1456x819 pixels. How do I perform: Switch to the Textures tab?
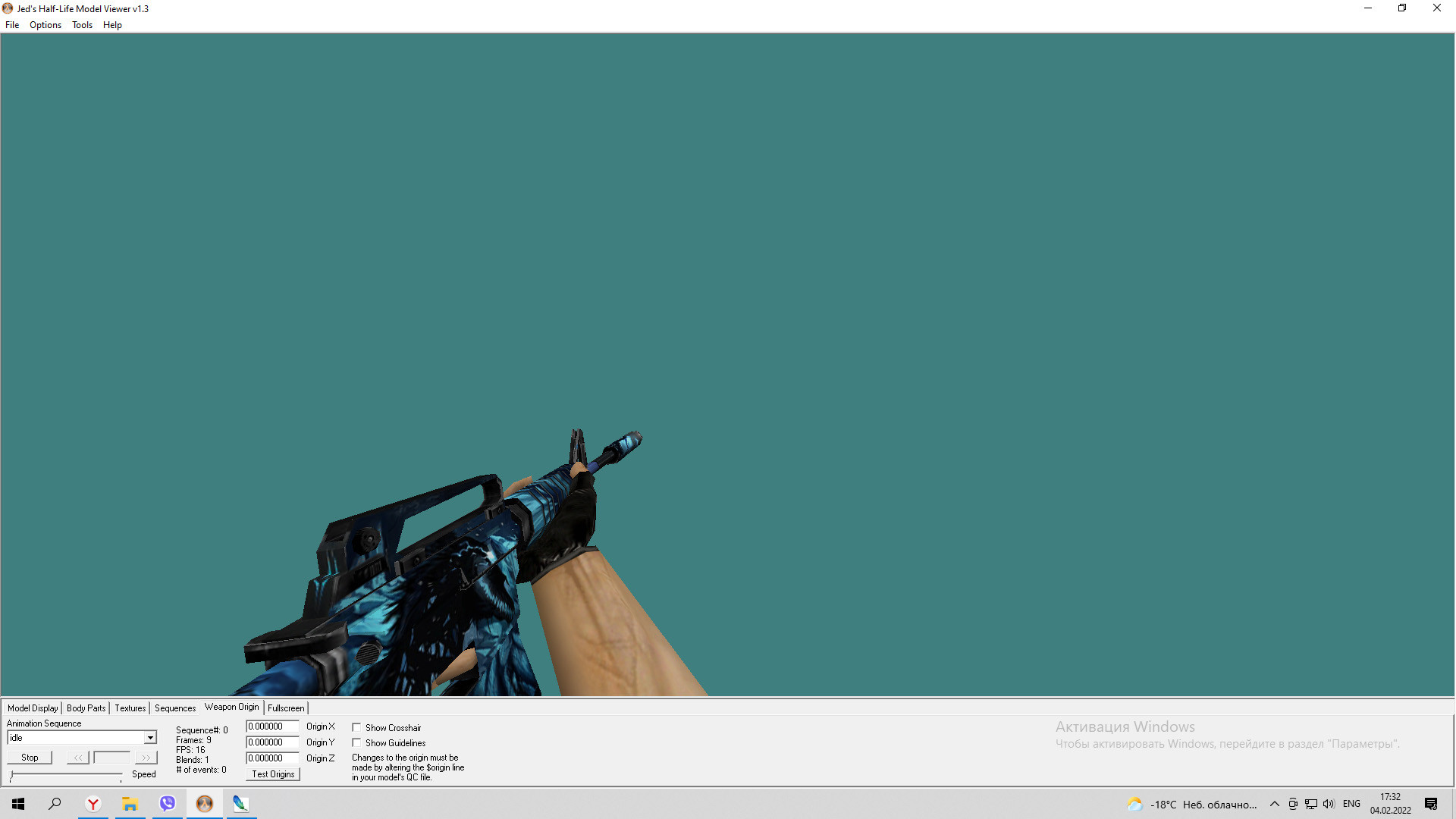[130, 708]
